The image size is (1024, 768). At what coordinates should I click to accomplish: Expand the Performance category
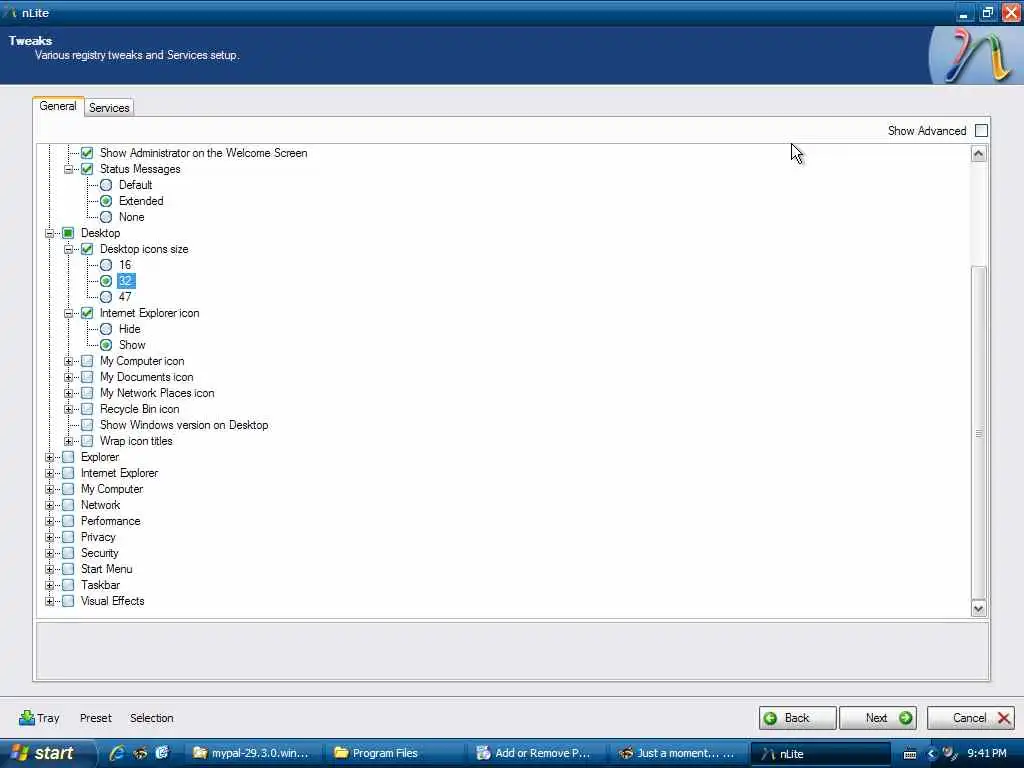(x=50, y=521)
